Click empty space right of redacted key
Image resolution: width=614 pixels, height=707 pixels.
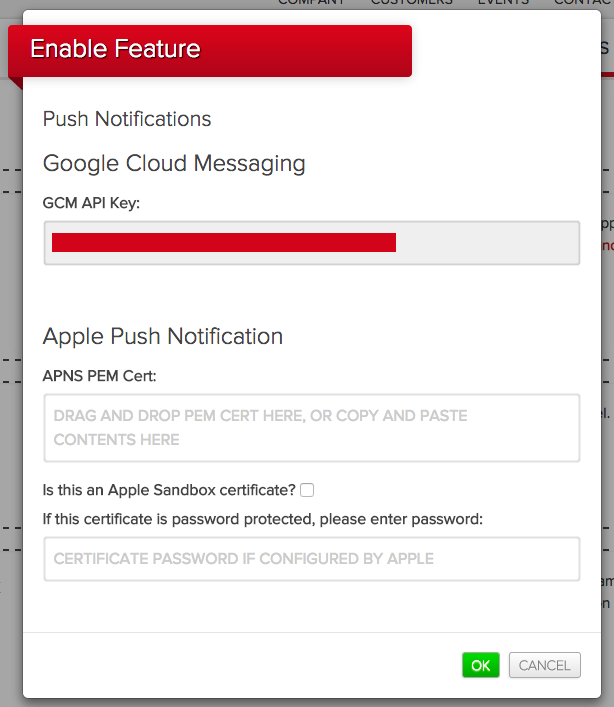point(487,243)
